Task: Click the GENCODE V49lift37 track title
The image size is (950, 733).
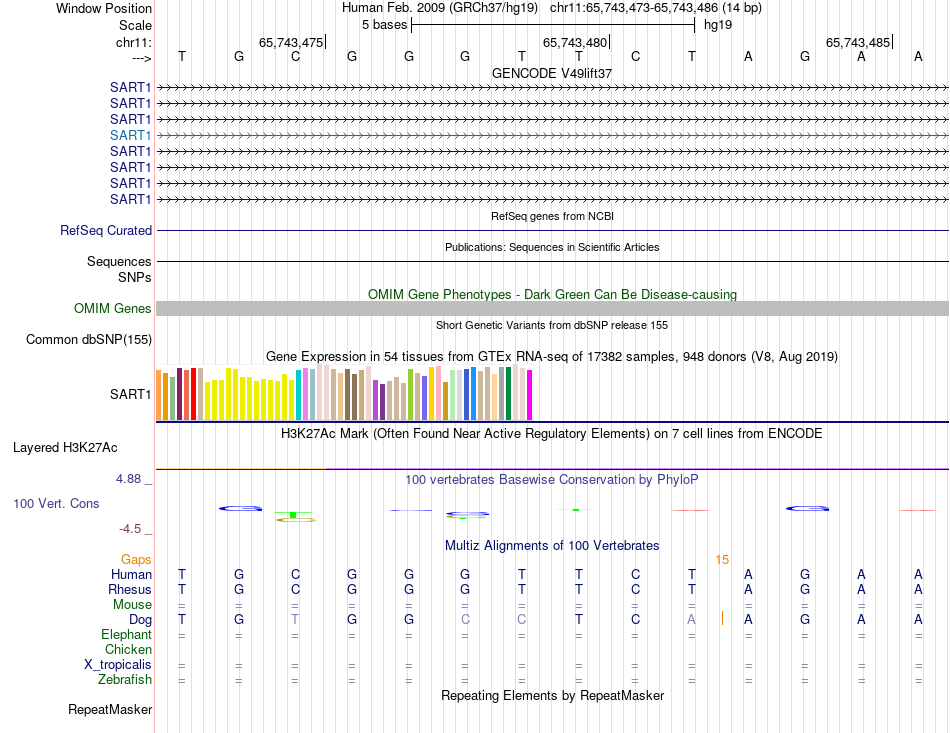Action: (552, 73)
